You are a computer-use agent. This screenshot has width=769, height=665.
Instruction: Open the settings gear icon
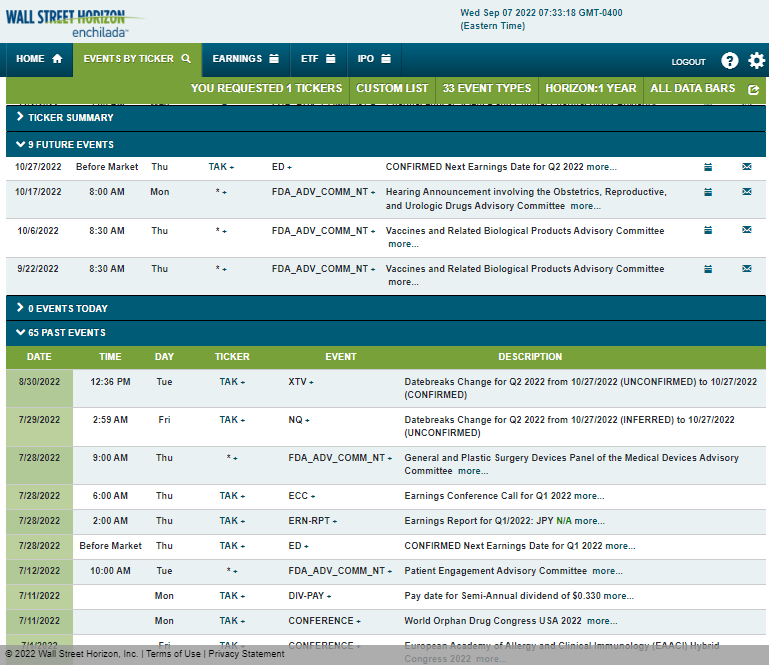coord(756,60)
